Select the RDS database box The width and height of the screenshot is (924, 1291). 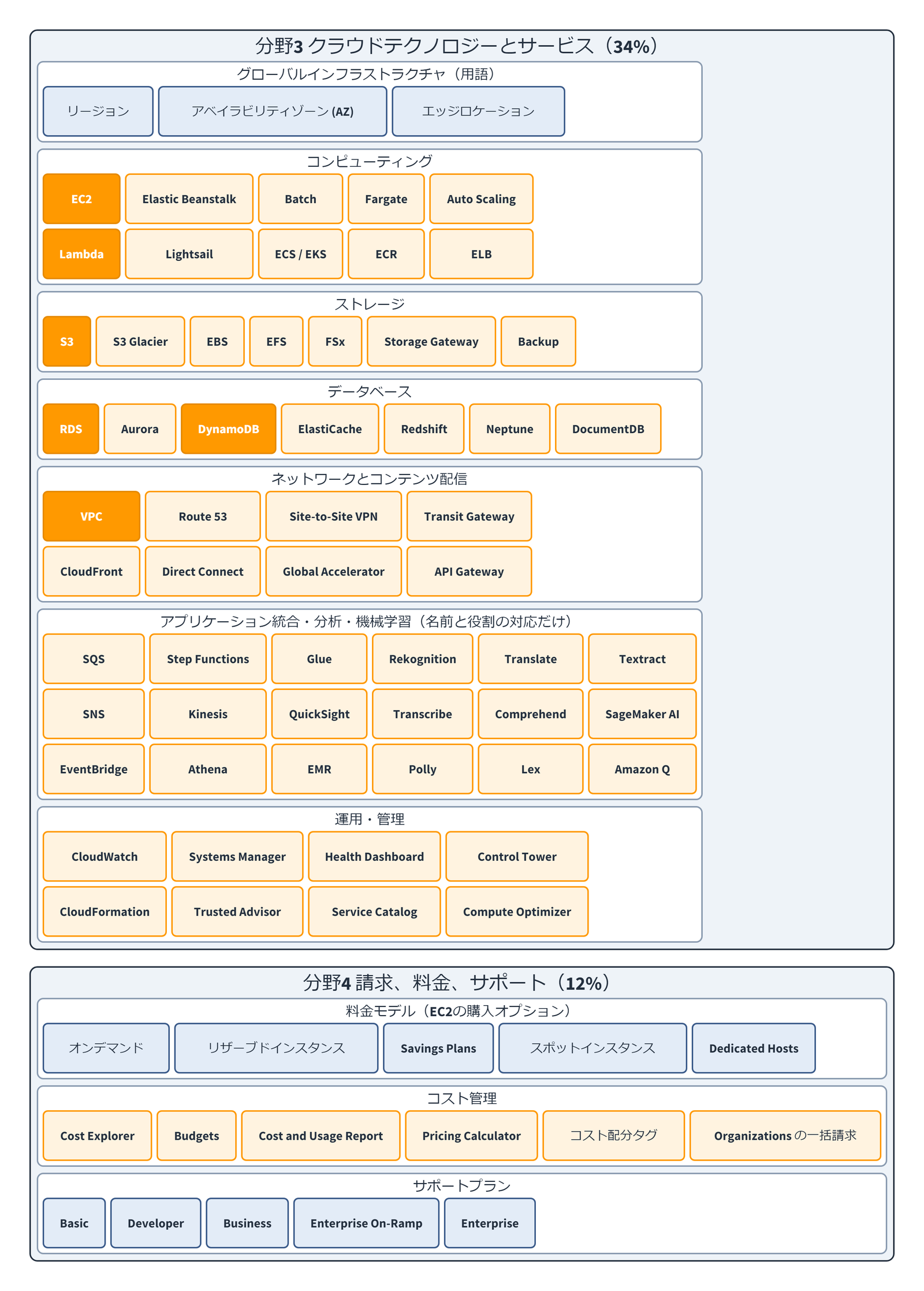pyautogui.click(x=71, y=429)
